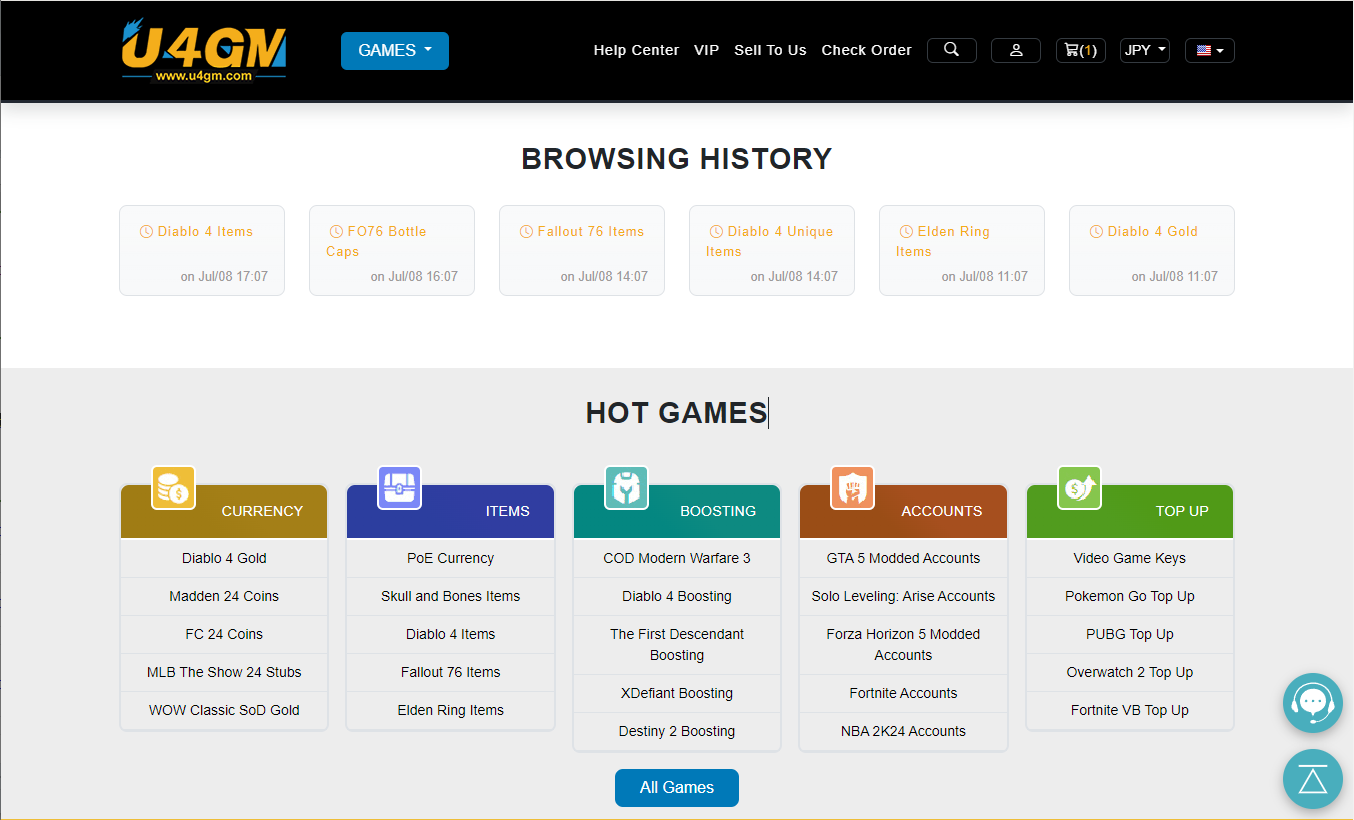Image resolution: width=1354 pixels, height=820 pixels.
Task: Open PUBG Top Up
Action: (1130, 634)
